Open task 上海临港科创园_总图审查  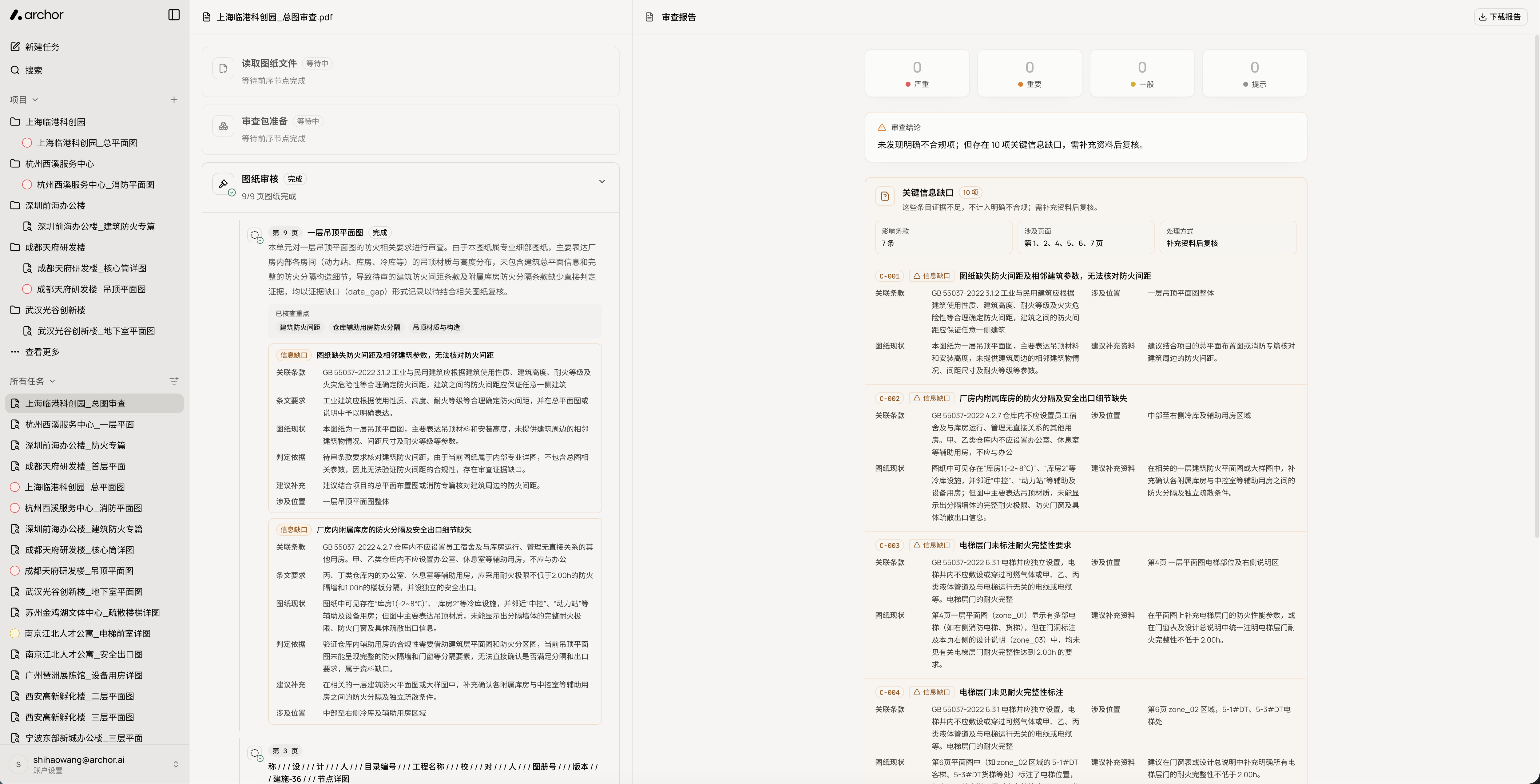coord(94,403)
